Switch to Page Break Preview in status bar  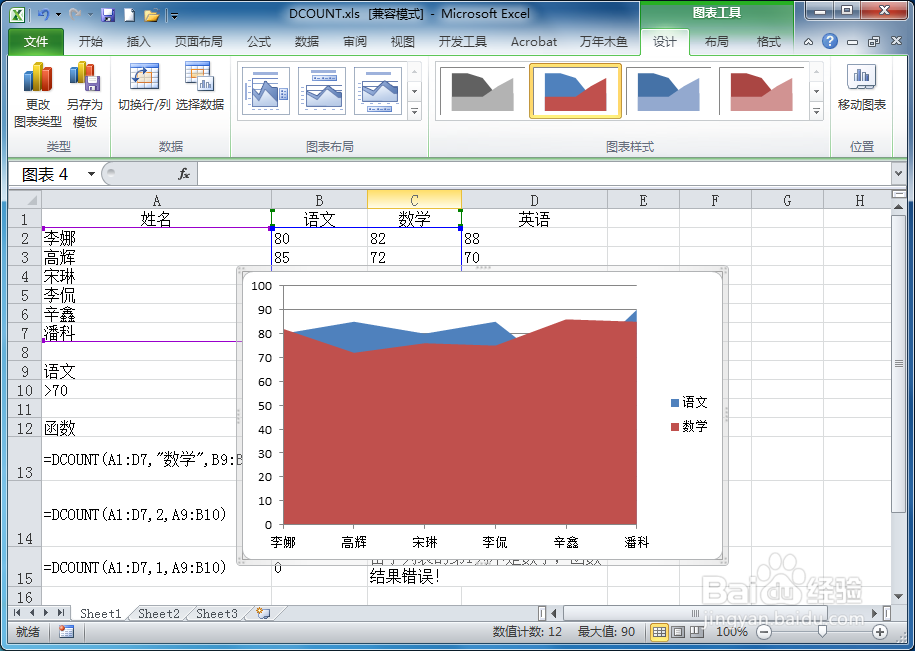click(x=697, y=632)
